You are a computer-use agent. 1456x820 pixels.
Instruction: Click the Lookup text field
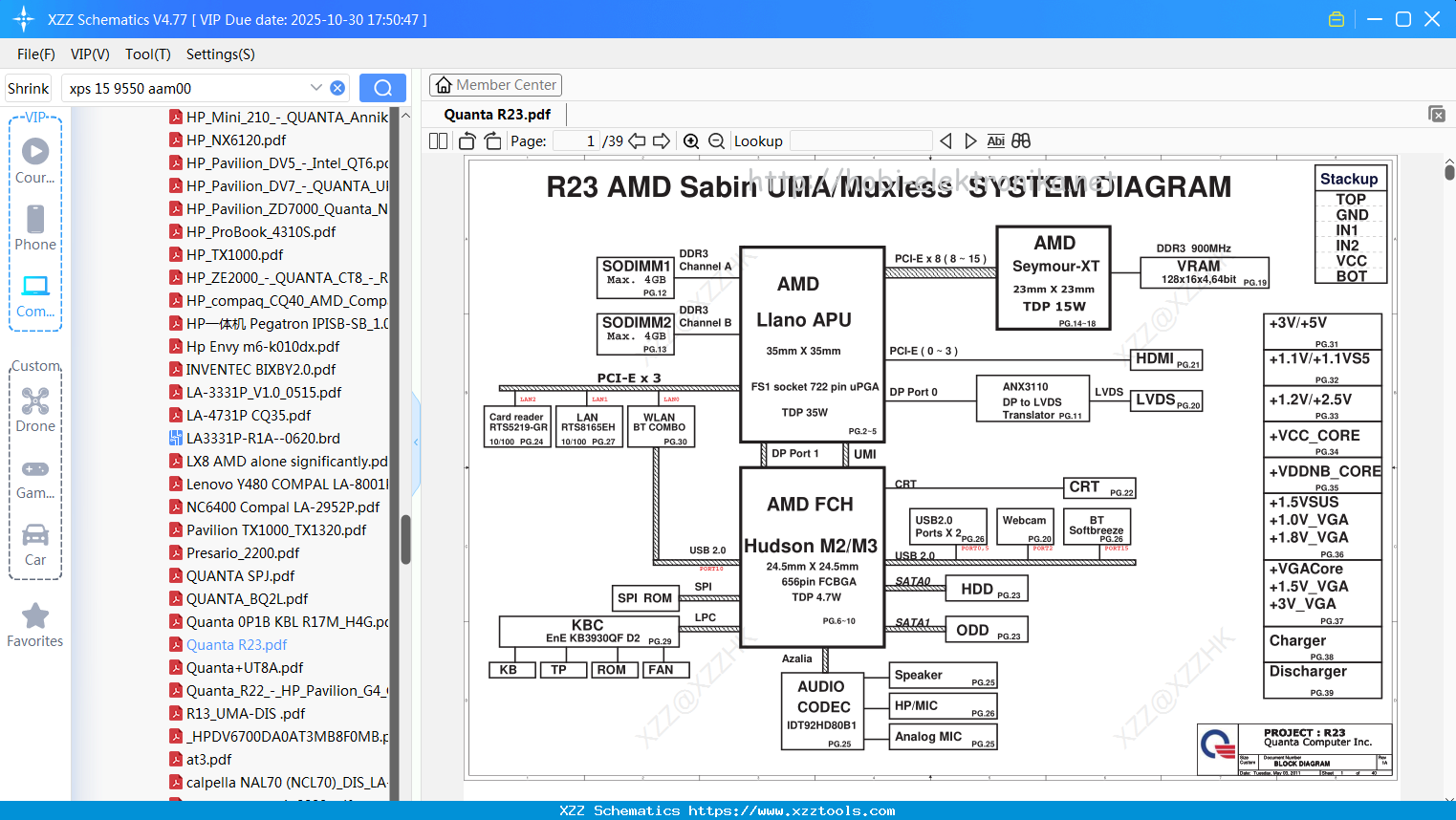(860, 141)
